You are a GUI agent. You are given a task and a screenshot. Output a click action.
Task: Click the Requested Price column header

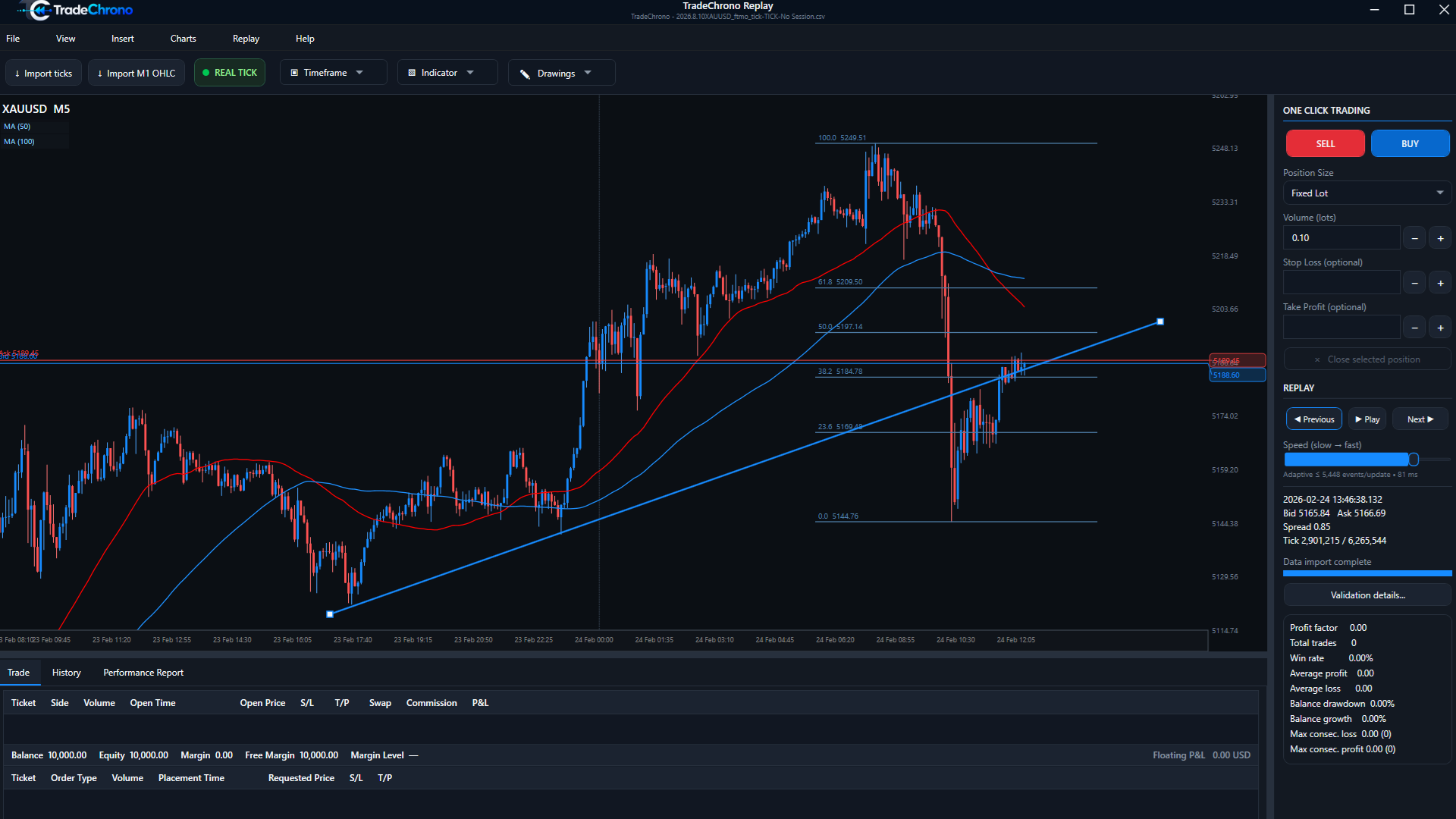click(x=301, y=778)
